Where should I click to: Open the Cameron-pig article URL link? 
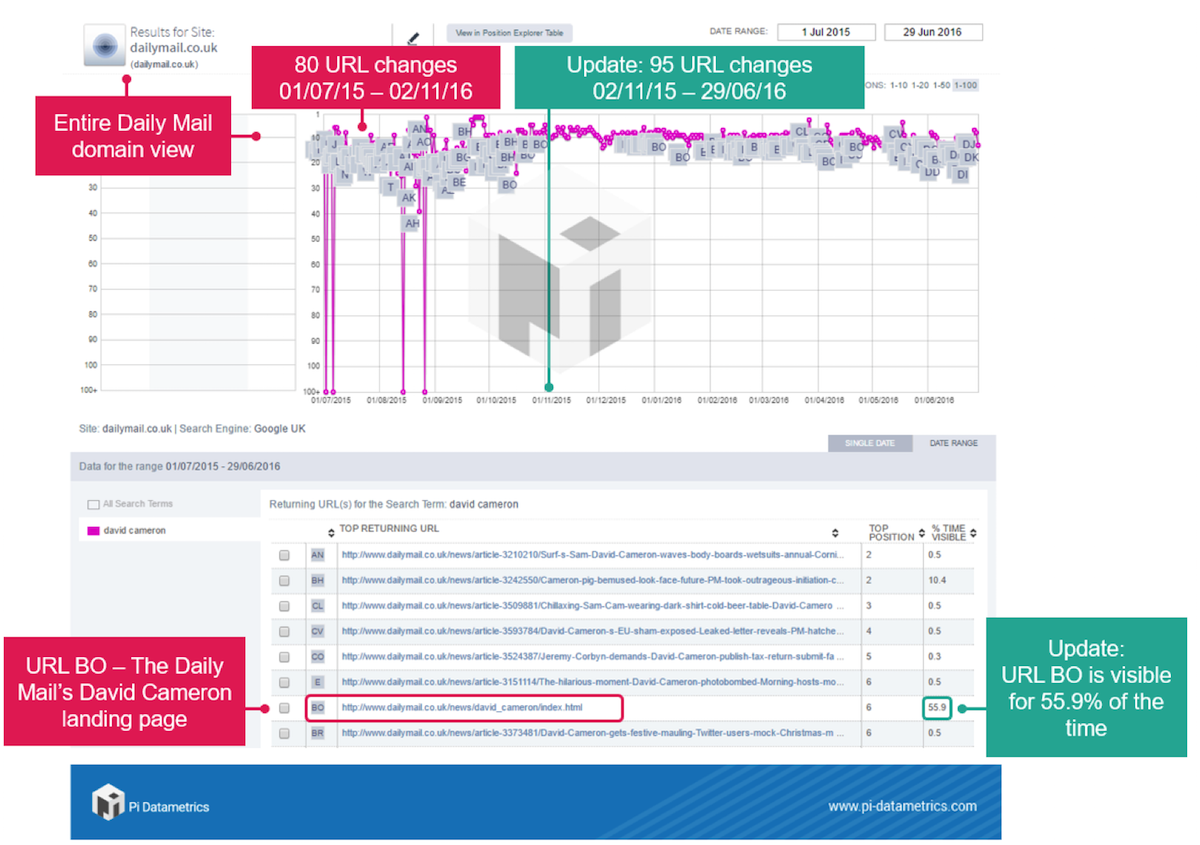point(592,580)
